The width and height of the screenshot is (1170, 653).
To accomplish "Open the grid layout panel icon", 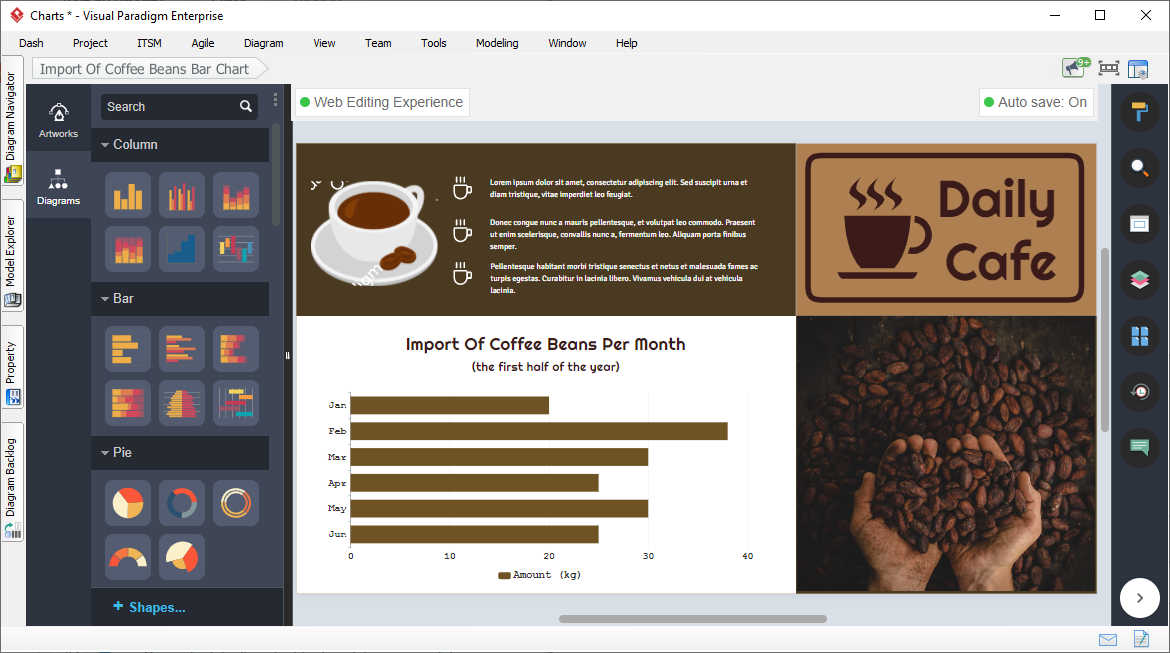I will 1139,336.
